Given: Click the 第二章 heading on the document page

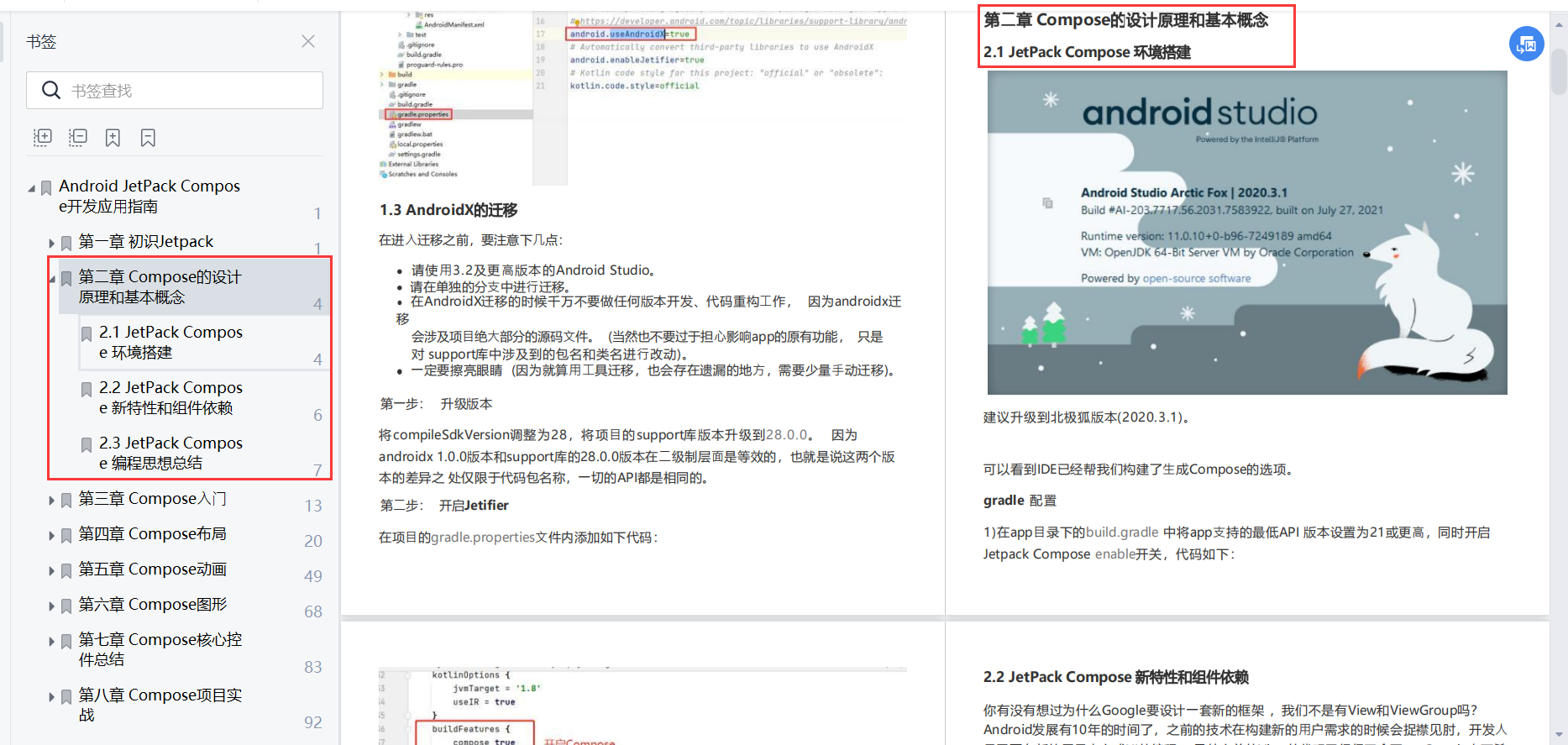Looking at the screenshot, I should coord(1125,20).
